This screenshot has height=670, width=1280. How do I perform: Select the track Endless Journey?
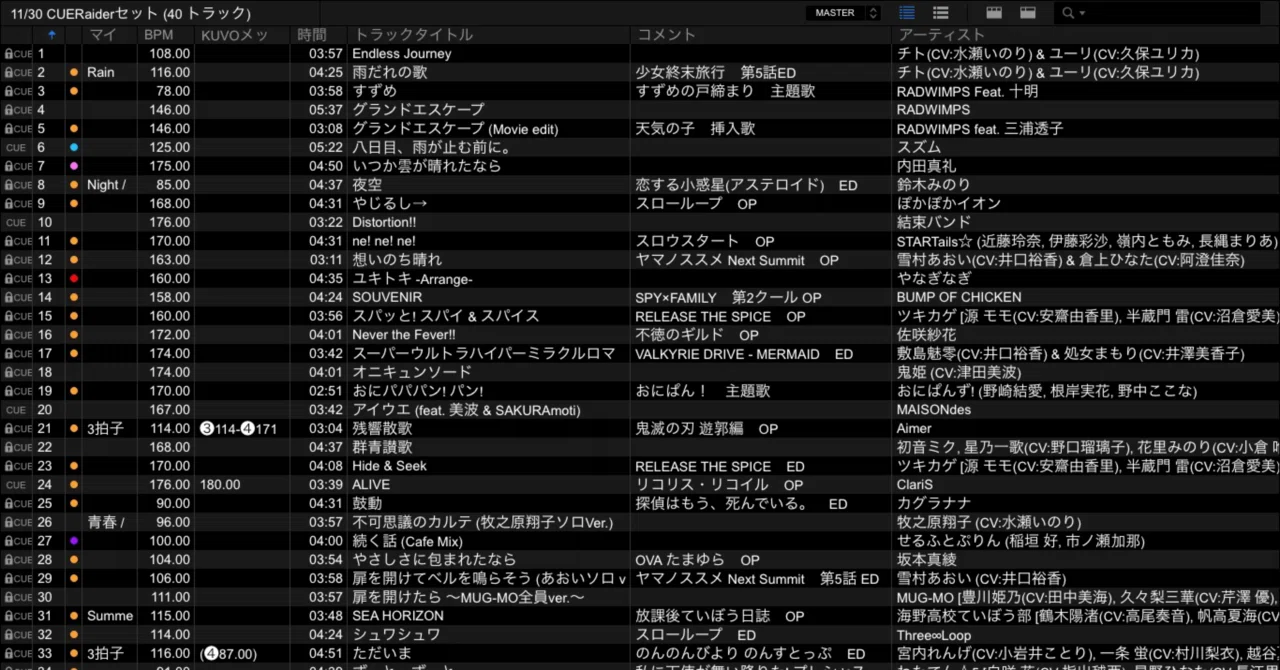[402, 54]
